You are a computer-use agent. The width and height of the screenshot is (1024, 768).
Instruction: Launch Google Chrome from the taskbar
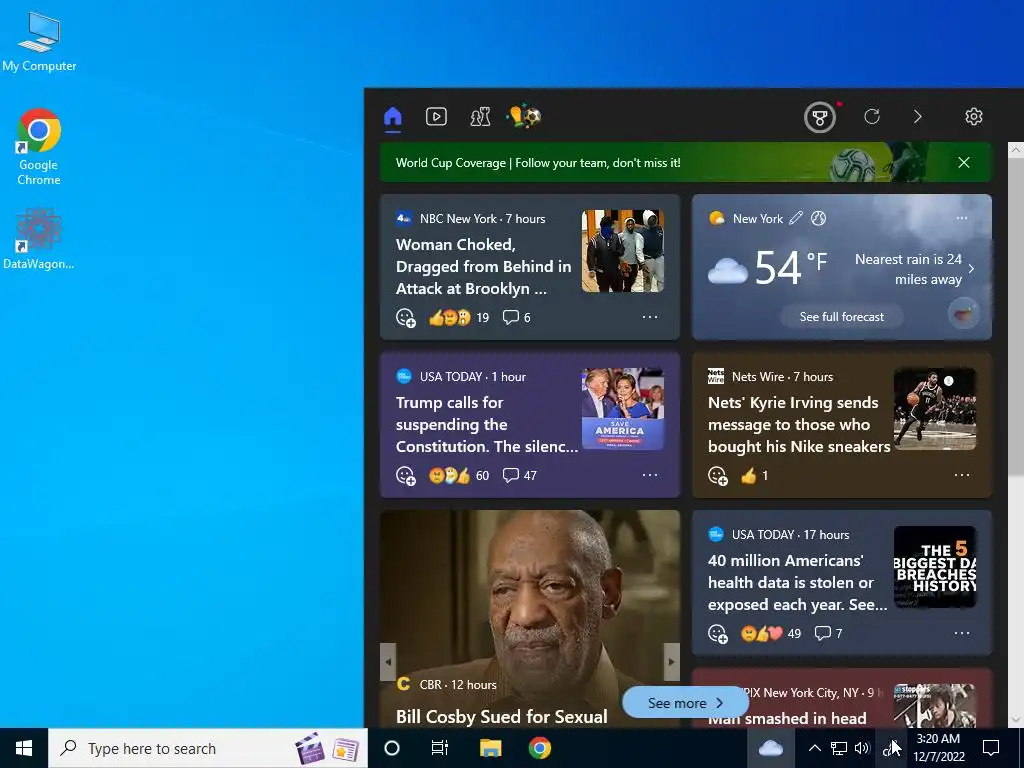coord(539,748)
